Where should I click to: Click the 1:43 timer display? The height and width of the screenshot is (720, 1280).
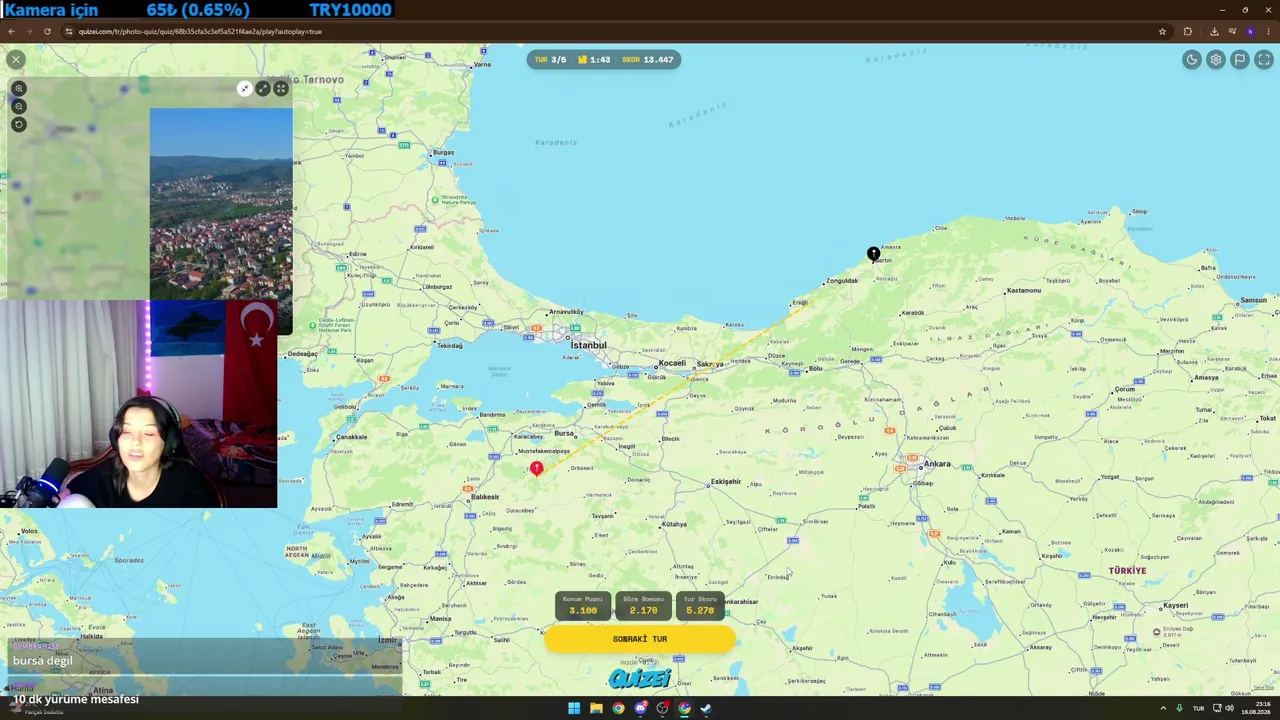[594, 60]
